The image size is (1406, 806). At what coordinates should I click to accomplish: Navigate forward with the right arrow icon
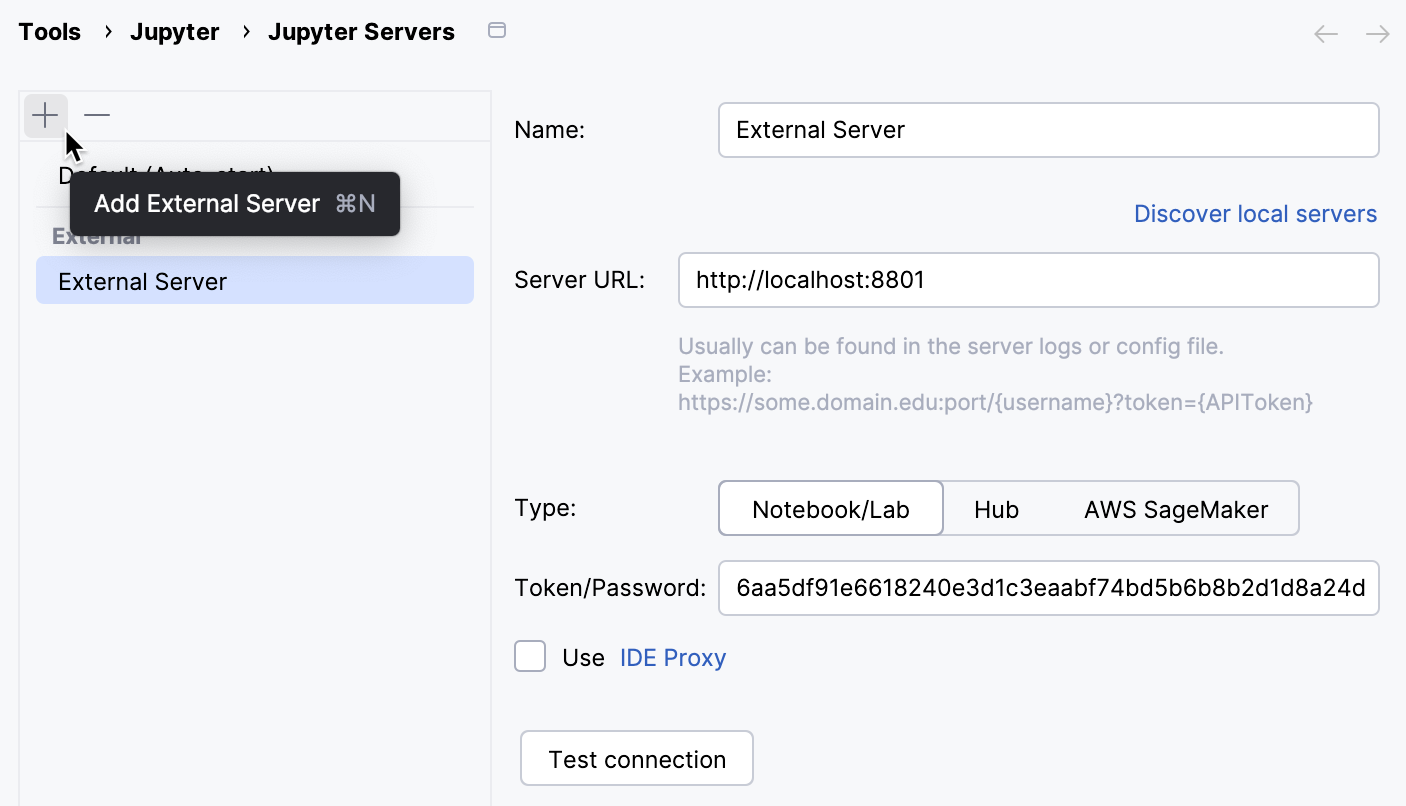[x=1377, y=33]
